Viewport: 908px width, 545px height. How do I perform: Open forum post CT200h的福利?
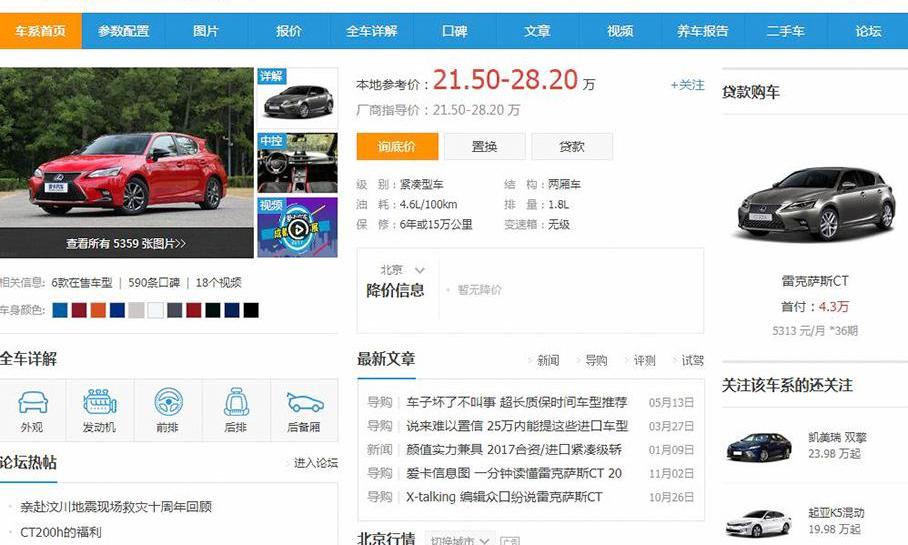(x=61, y=532)
